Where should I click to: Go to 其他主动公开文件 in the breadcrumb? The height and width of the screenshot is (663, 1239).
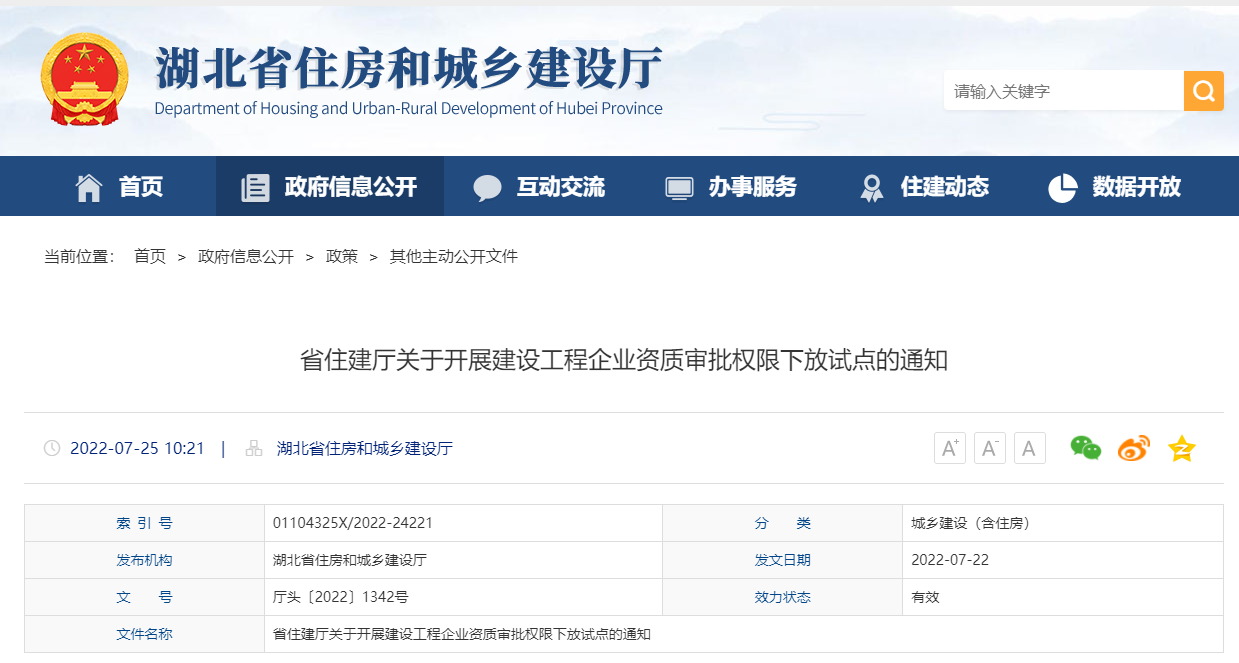click(454, 256)
